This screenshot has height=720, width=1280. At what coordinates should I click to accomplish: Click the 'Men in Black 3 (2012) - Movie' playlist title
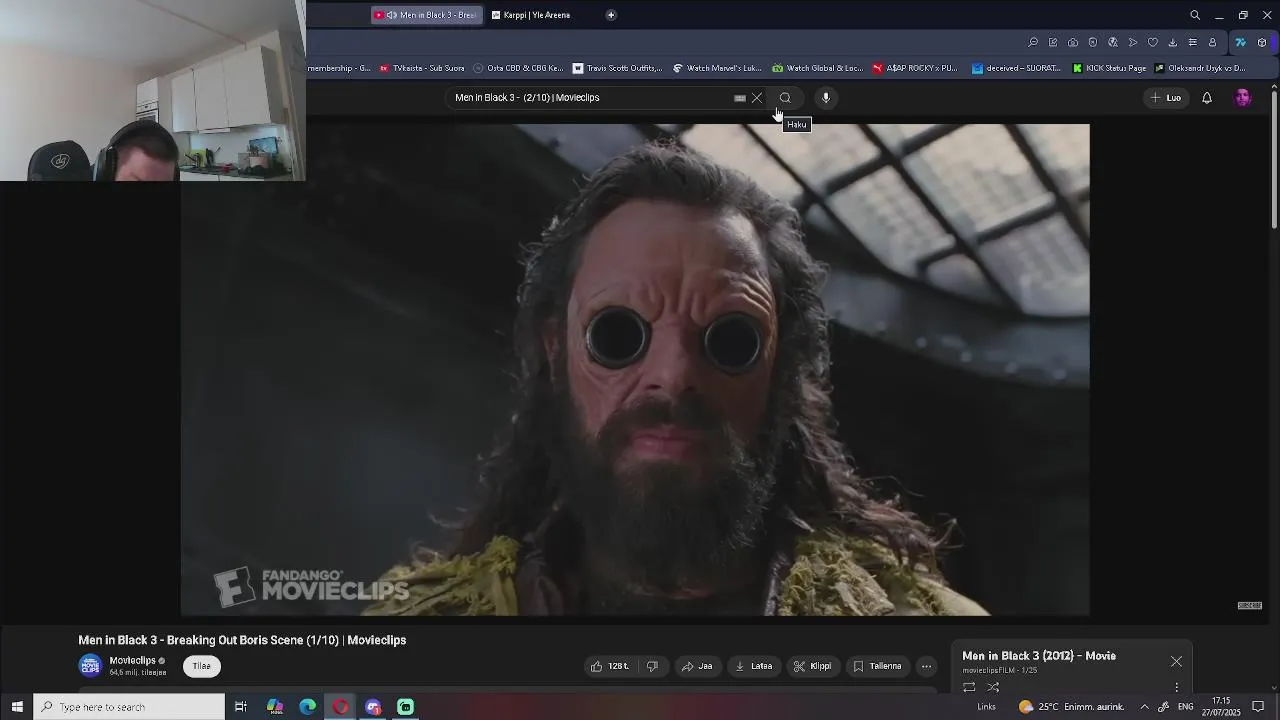[x=1039, y=656]
